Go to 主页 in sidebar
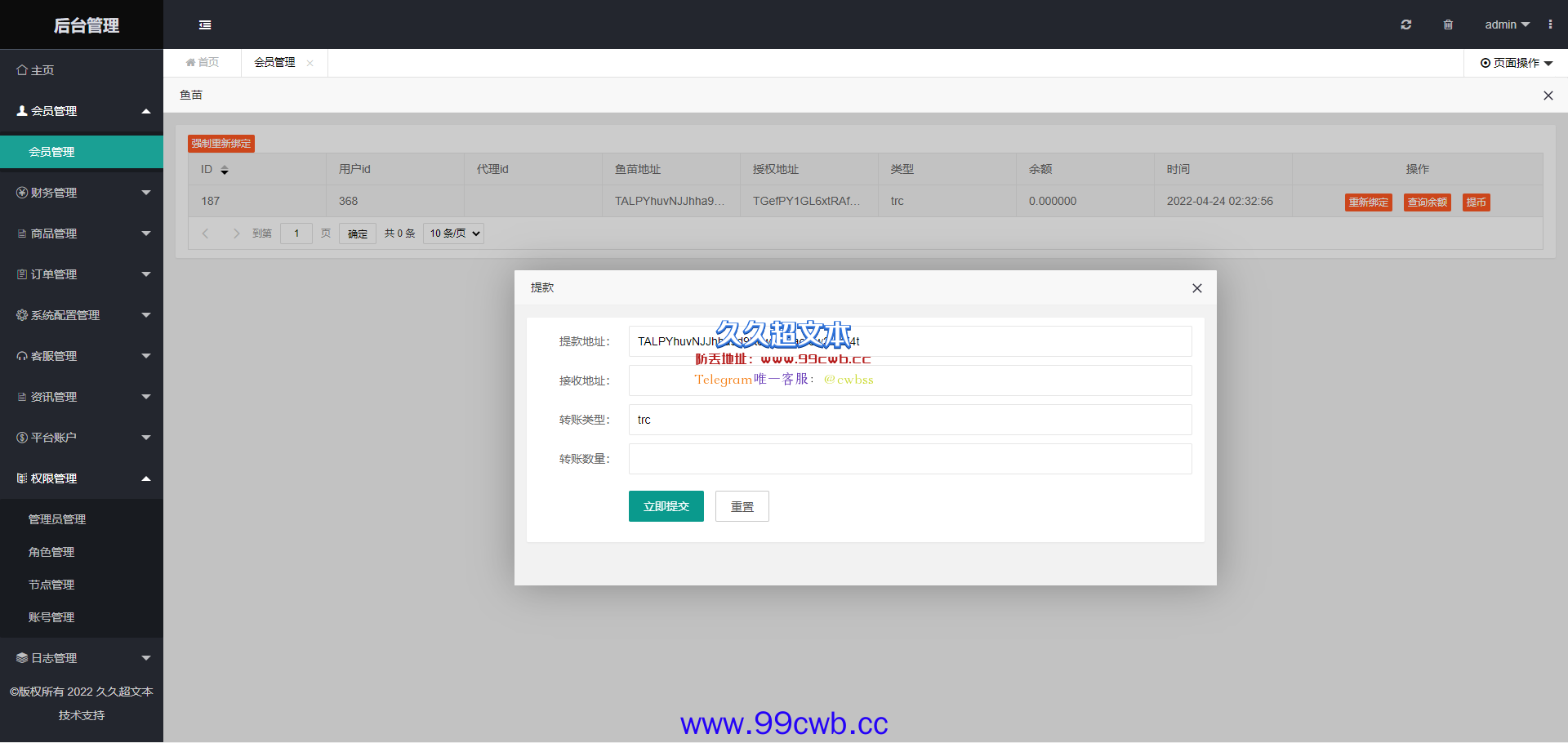 pos(82,70)
